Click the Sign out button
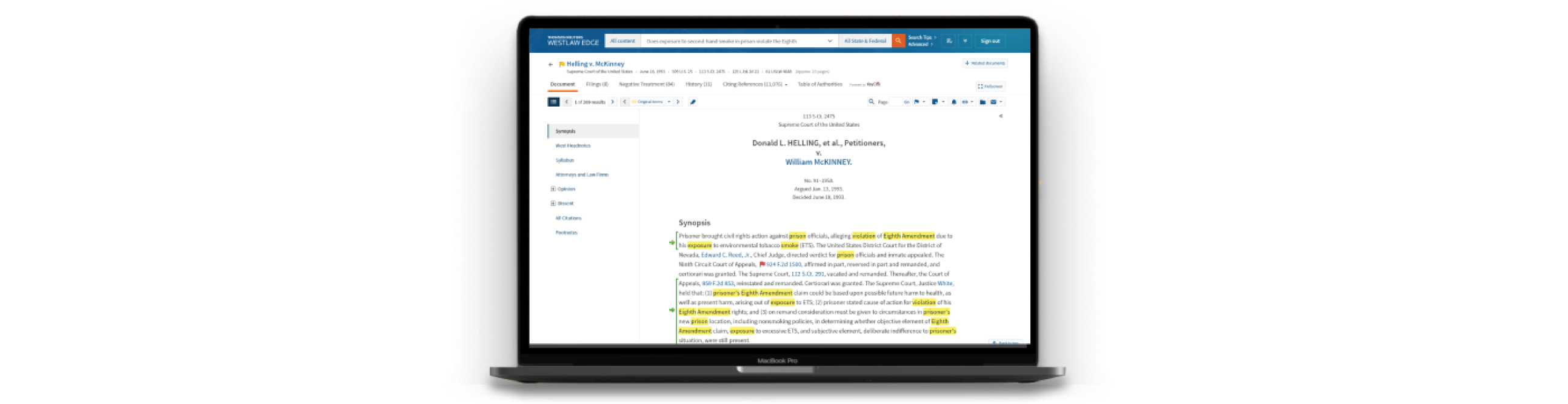Image resolution: width=1568 pixels, height=404 pixels. click(x=990, y=41)
